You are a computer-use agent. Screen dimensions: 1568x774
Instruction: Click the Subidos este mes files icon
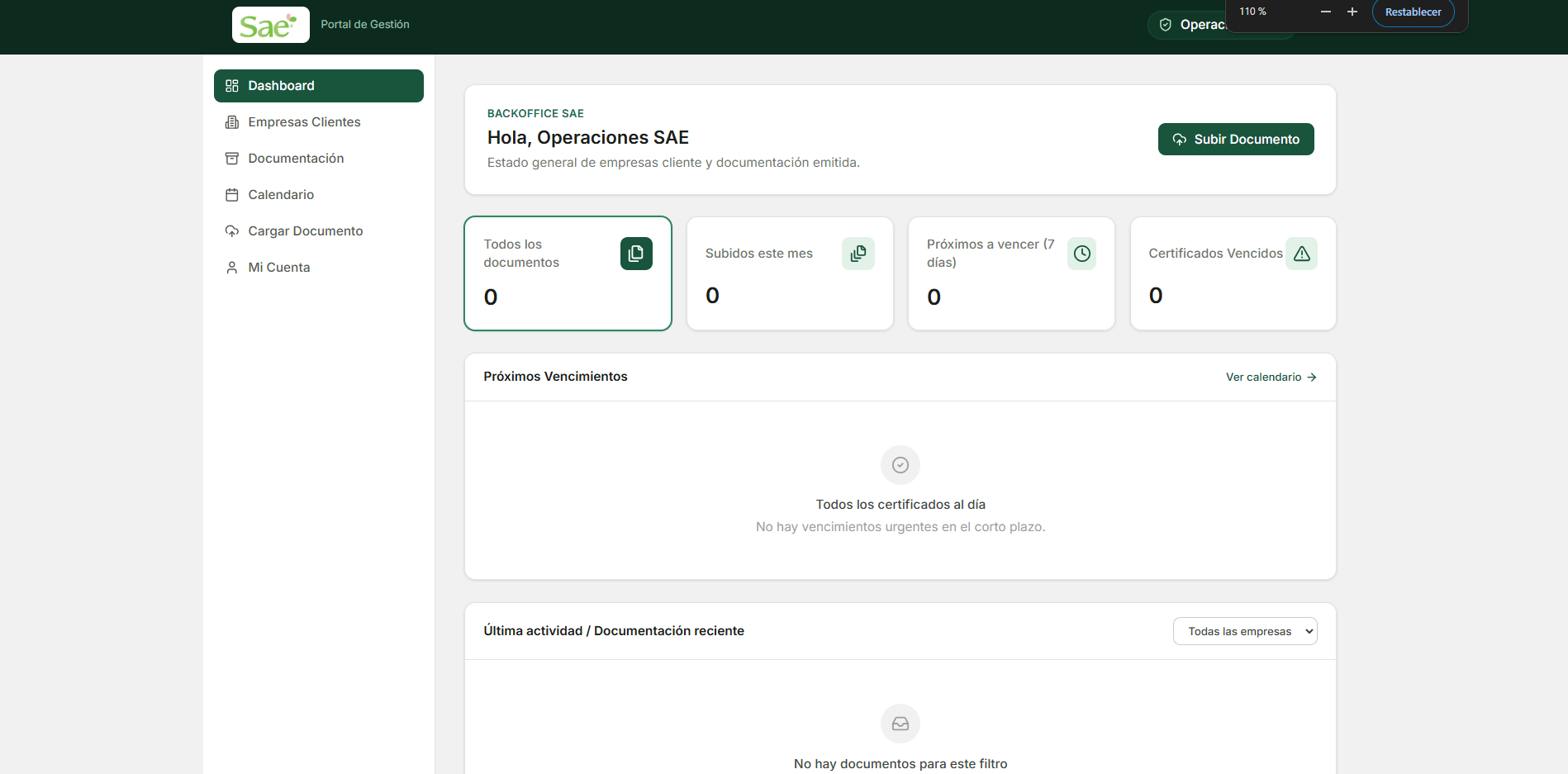[x=858, y=254]
